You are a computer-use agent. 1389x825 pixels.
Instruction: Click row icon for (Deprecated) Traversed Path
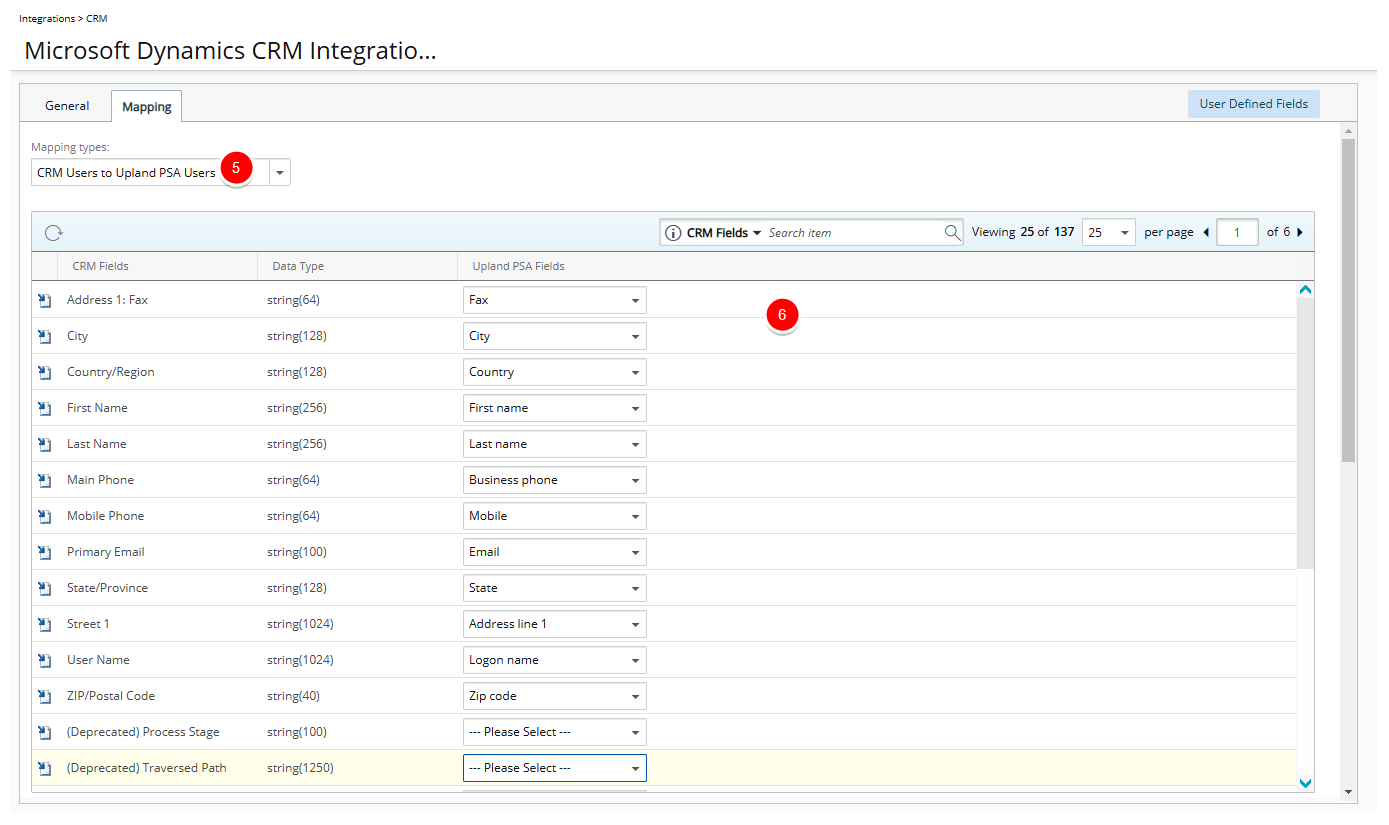[x=44, y=768]
